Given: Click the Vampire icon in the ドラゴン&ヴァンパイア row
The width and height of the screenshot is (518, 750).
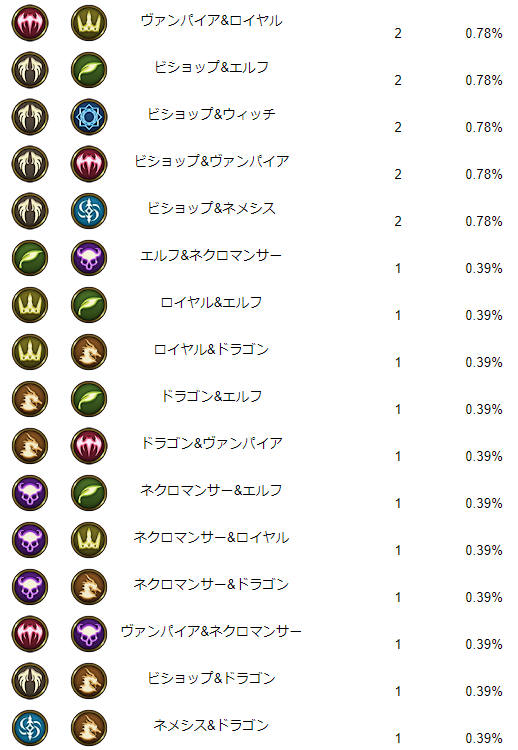Looking at the screenshot, I should tap(89, 446).
